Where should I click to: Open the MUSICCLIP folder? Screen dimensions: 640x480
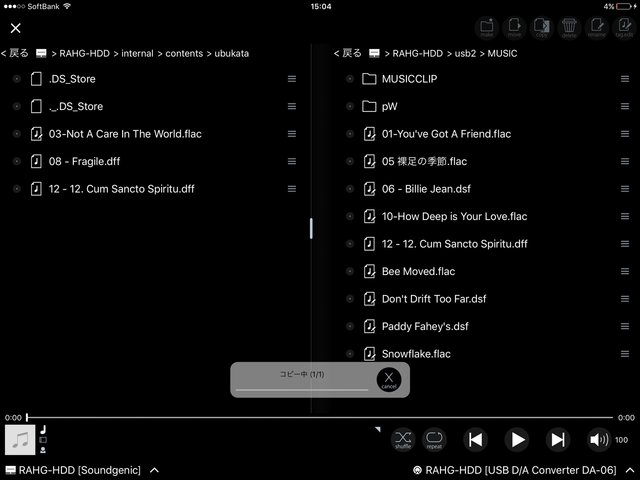pos(410,78)
